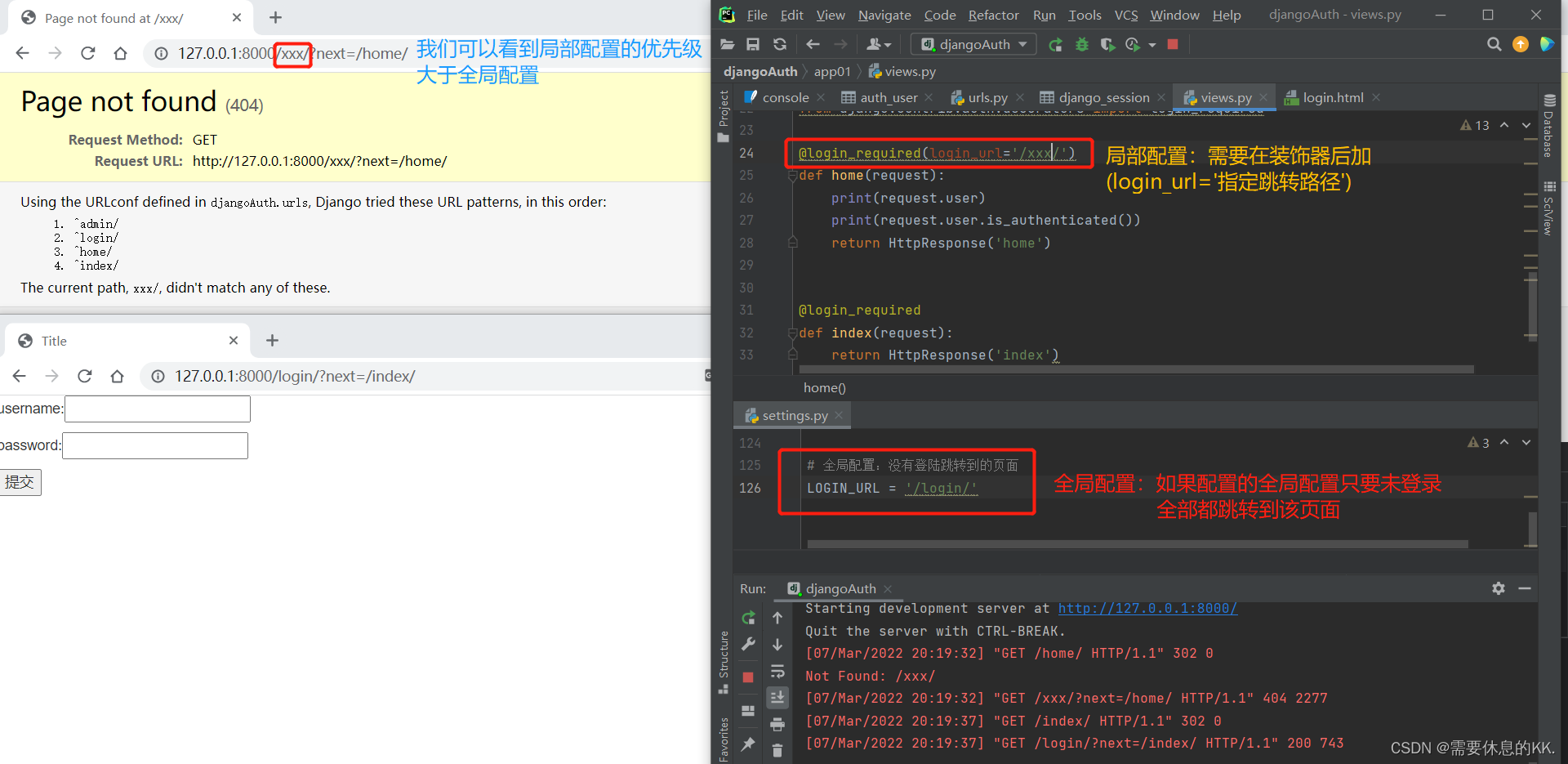The height and width of the screenshot is (764, 1568).
Task: Click Rerun icon in Run panel
Action: [x=748, y=618]
